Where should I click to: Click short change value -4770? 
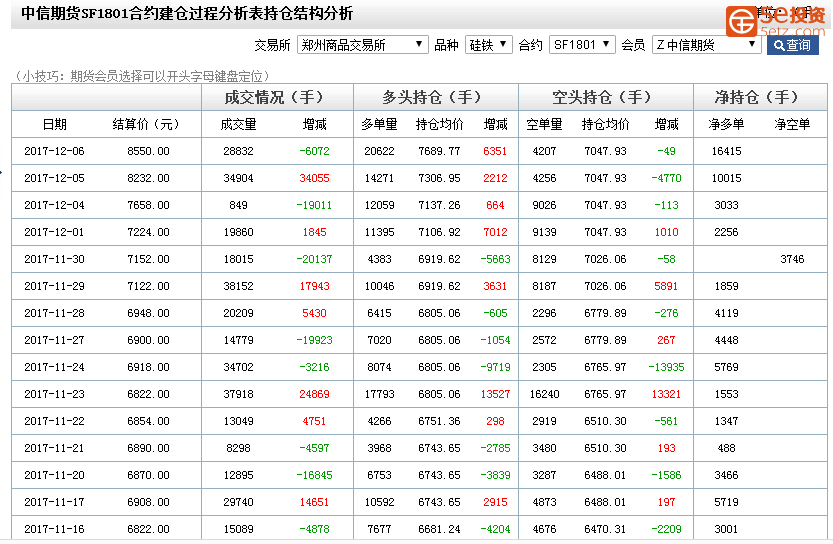pos(666,178)
